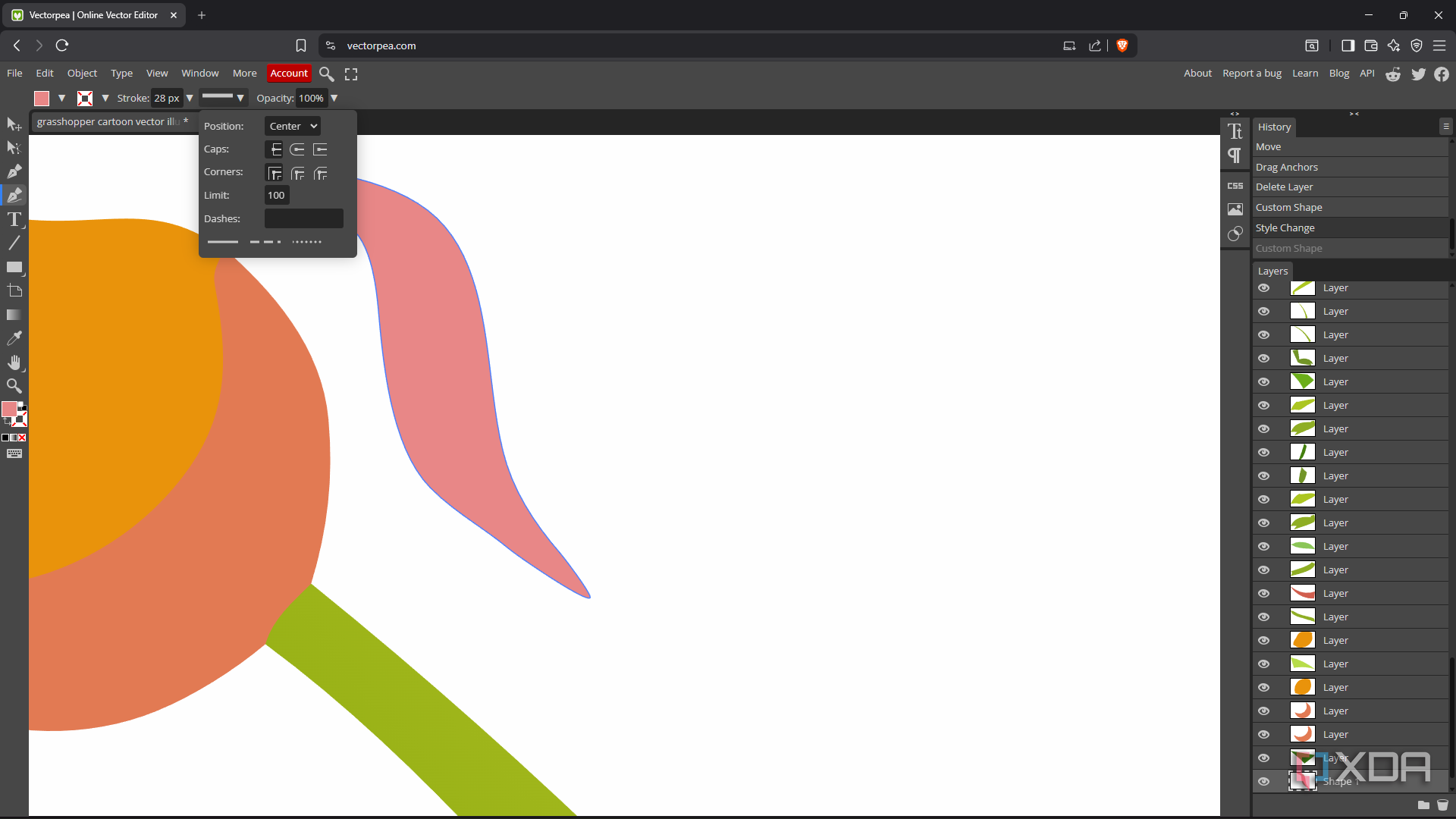1456x819 pixels.
Task: Choose the Pen tool
Action: pyautogui.click(x=14, y=172)
